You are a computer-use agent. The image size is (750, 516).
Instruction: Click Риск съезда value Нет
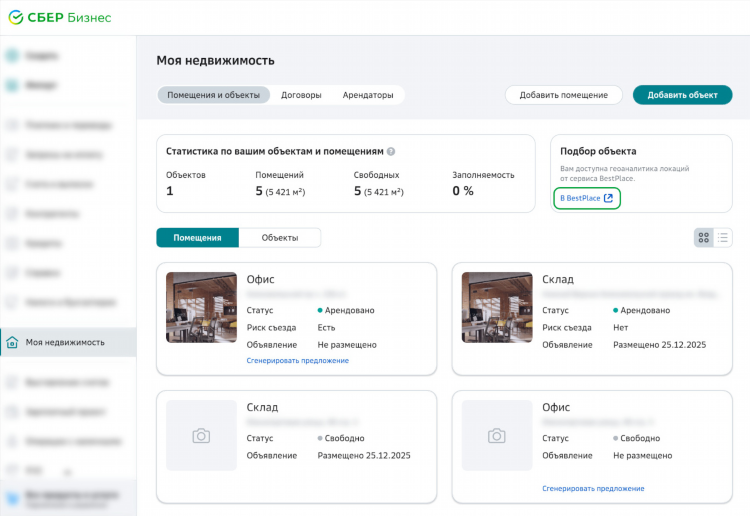click(x=620, y=328)
